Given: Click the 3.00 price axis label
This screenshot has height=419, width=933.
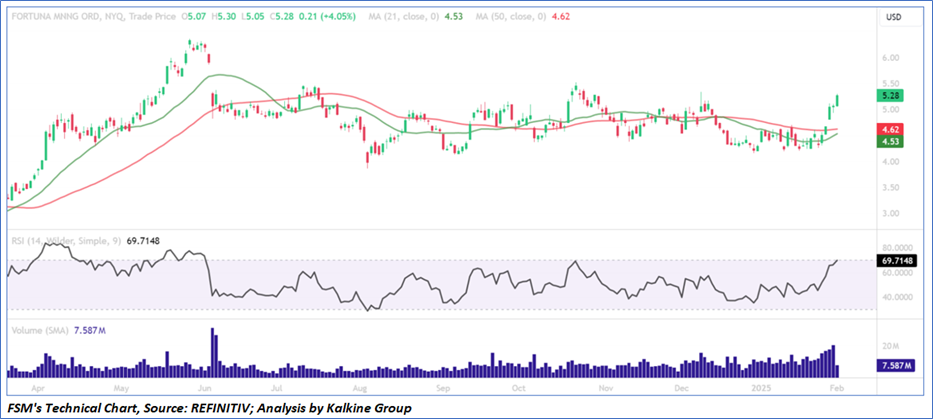Looking at the screenshot, I should (x=891, y=214).
